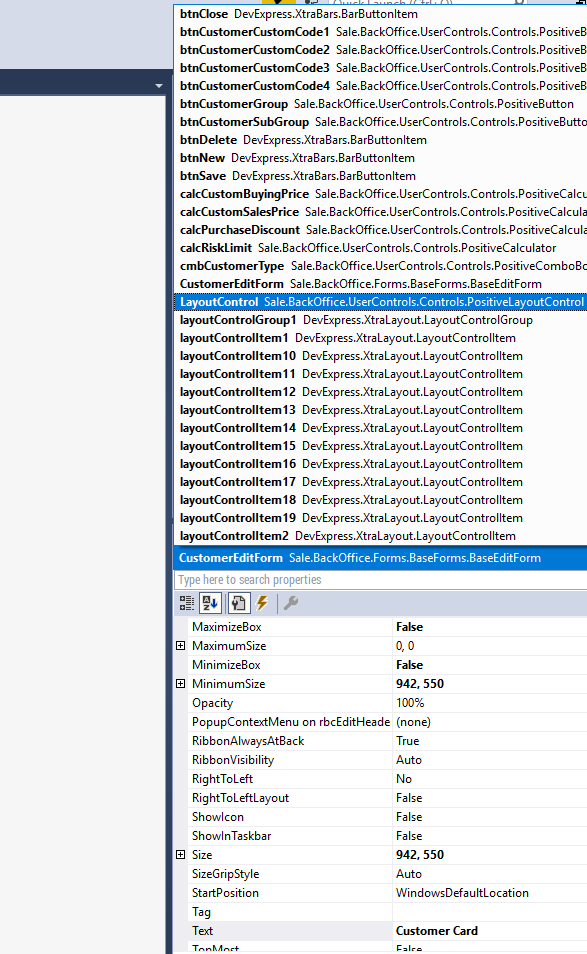Viewport: 587px width, 954px height.
Task: Focus the search properties field
Action: click(381, 580)
